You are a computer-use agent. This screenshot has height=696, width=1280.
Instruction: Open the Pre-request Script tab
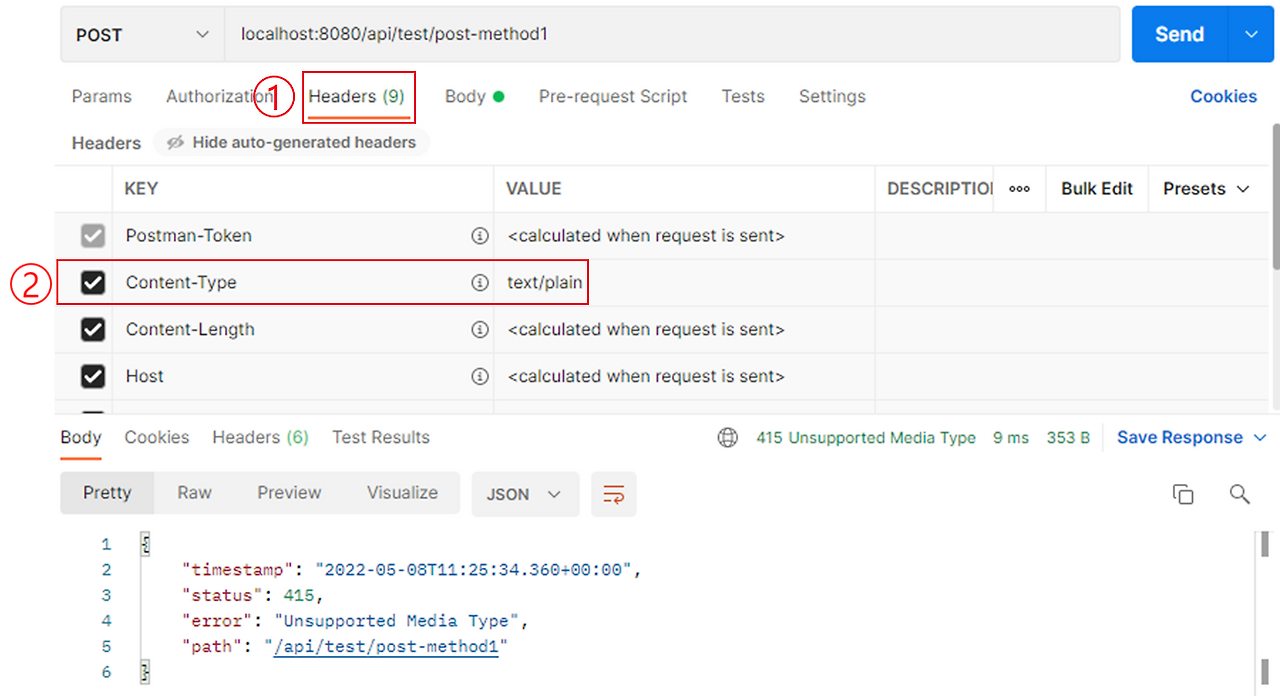pos(613,96)
